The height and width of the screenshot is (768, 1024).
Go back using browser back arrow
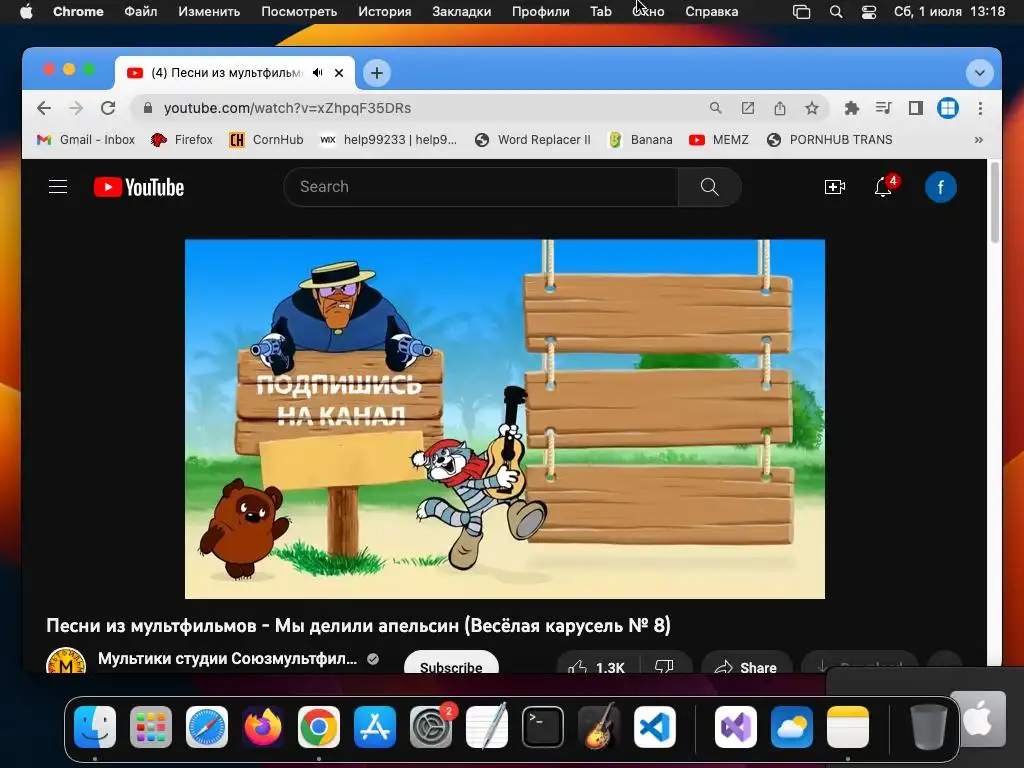(44, 108)
